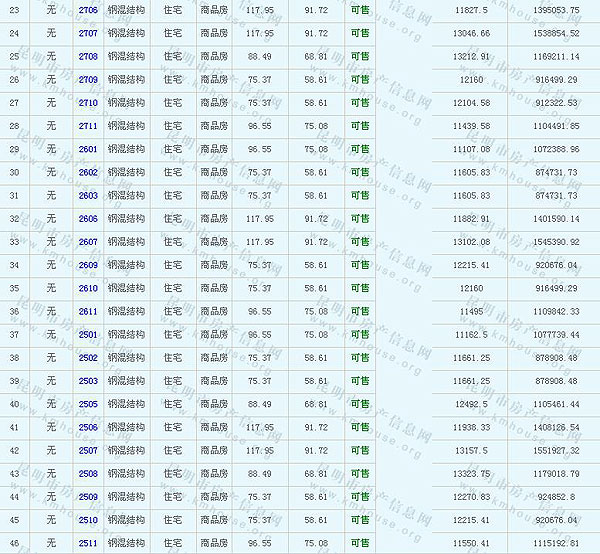Viewport: 600px width, 554px height.
Task: Click room 2710 in the table
Action: [88, 103]
